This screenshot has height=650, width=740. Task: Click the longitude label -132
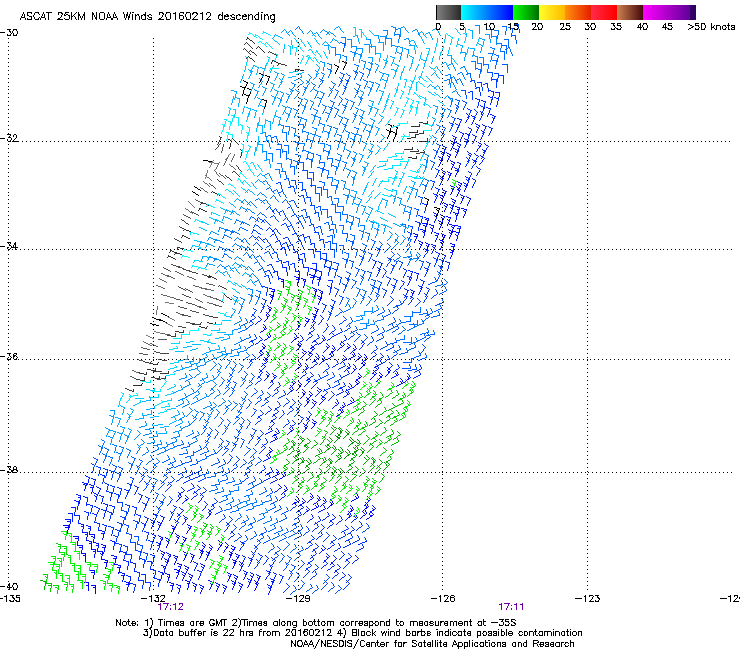click(x=154, y=599)
